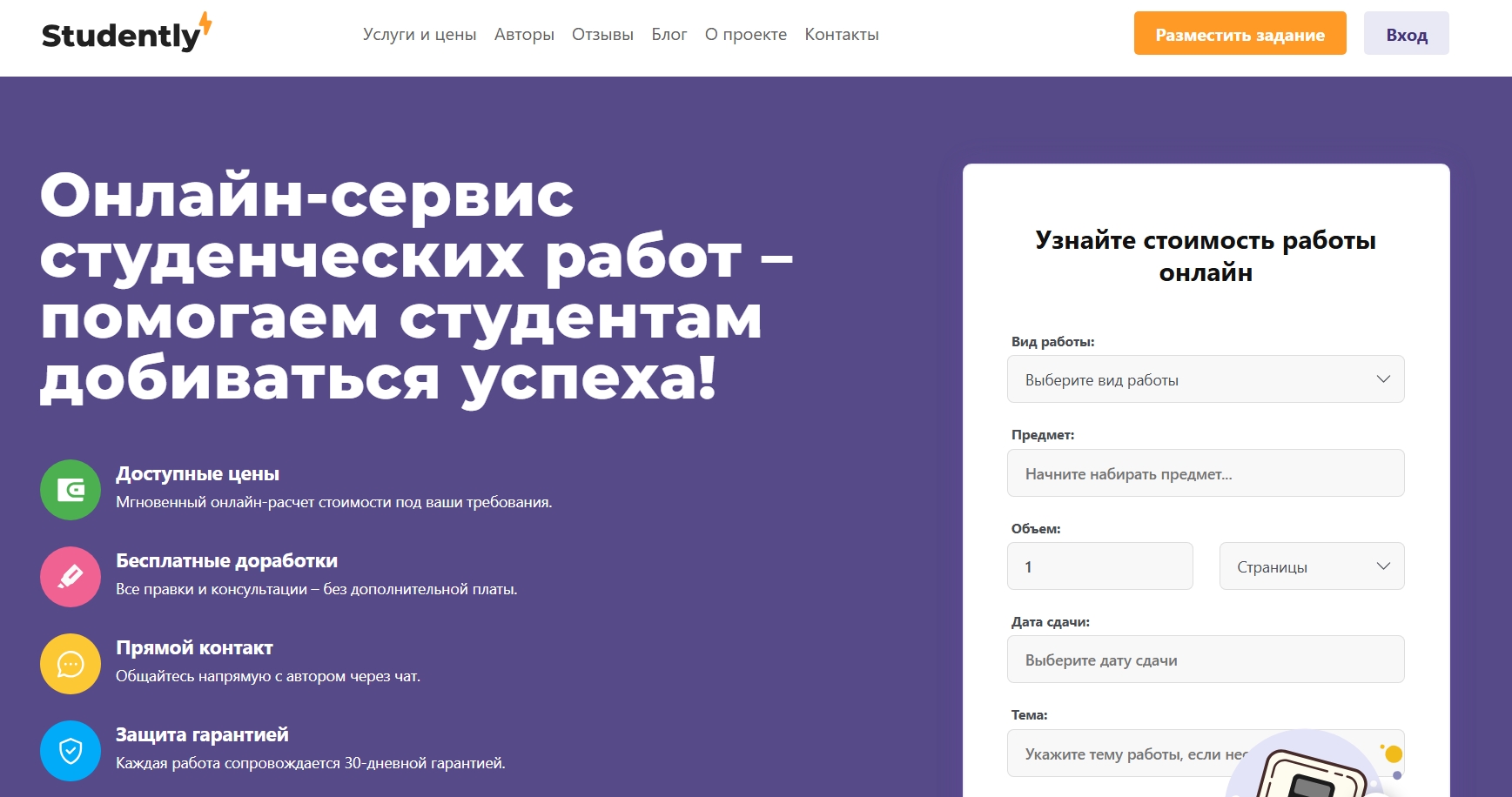
Task: Click the blue shield icon beside Защита гарантией
Action: tap(70, 751)
